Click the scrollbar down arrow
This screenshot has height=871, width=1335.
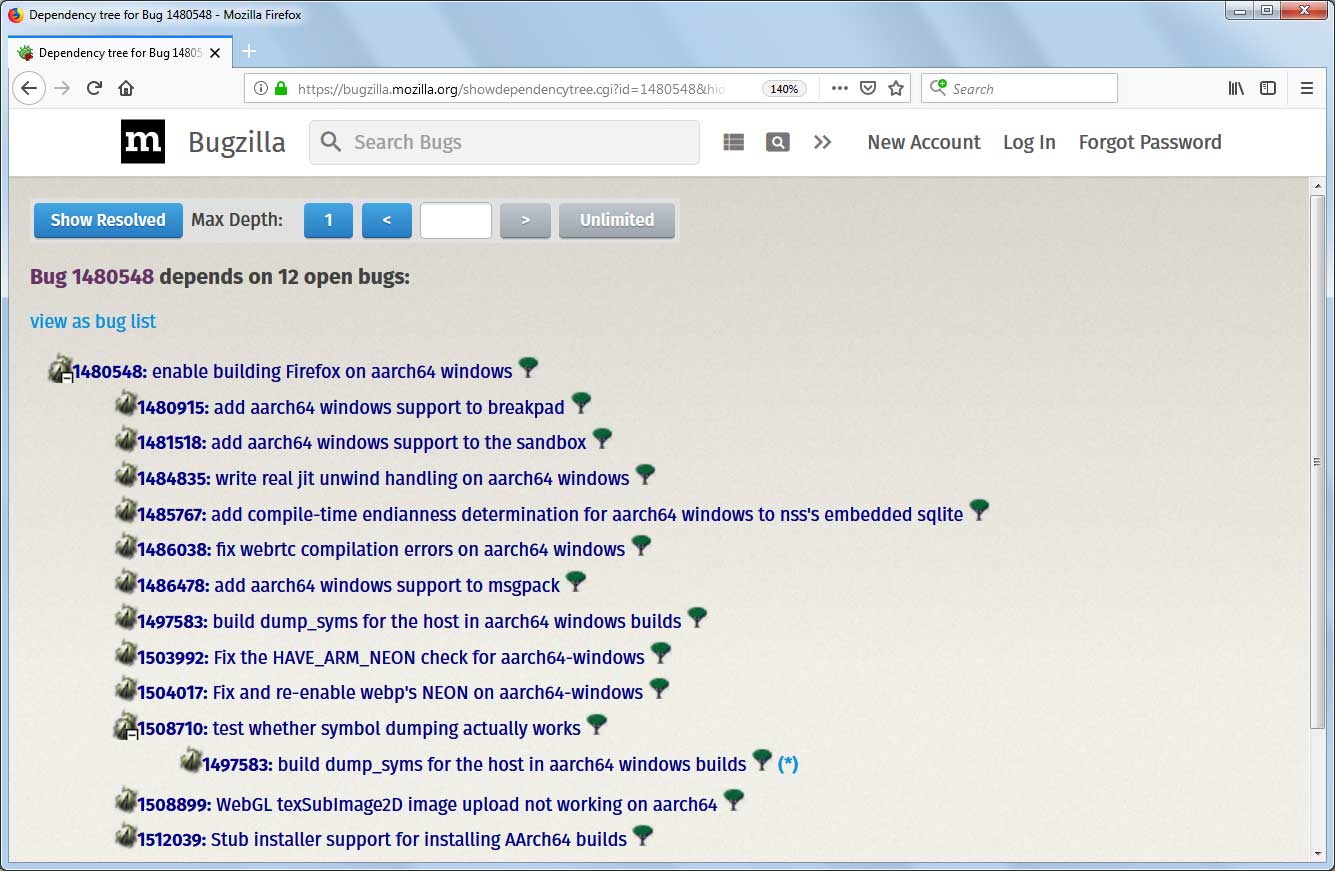(1317, 853)
